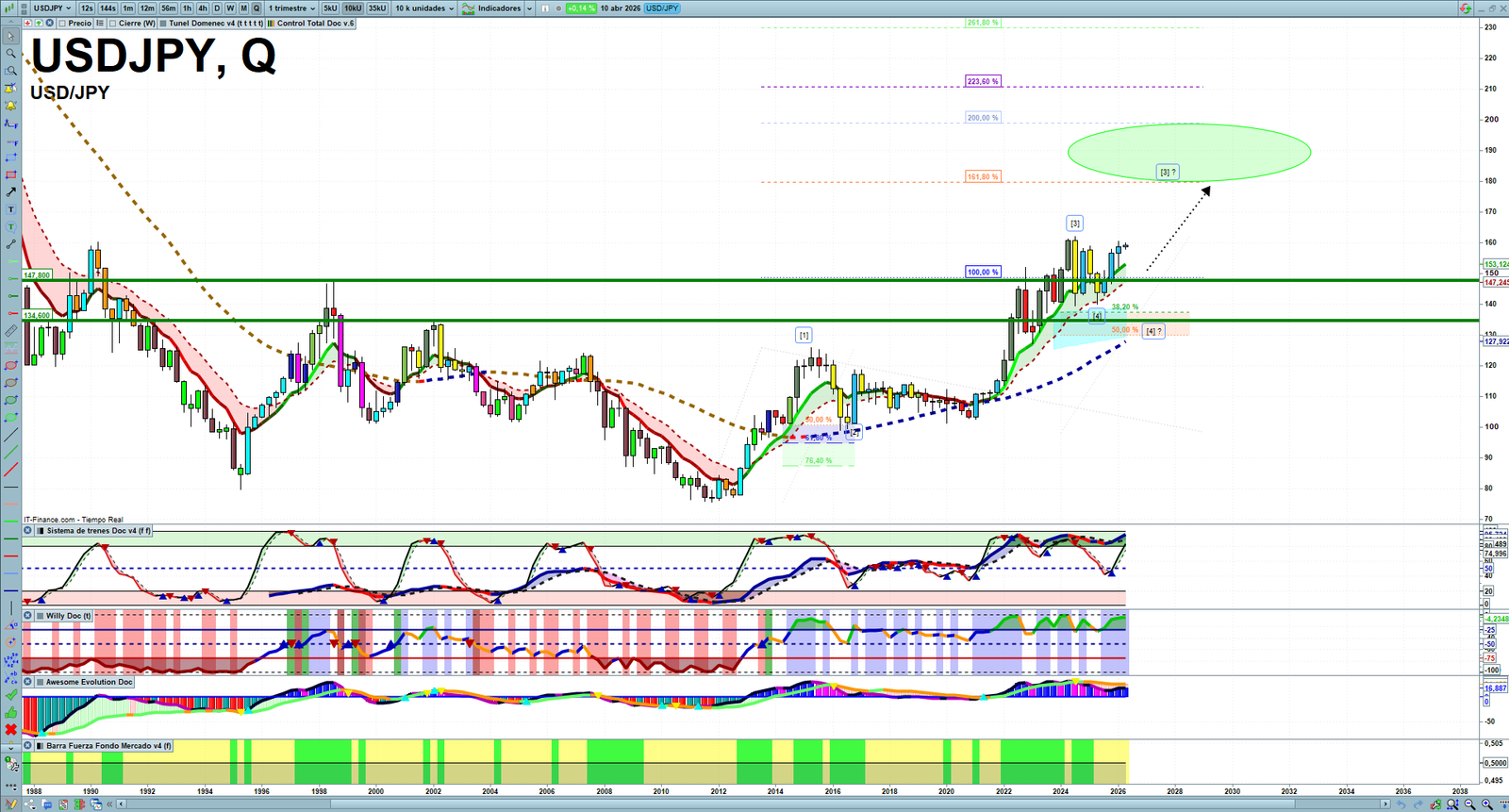This screenshot has width=1509, height=812.
Task: Open the 10 k unidades dropdown
Action: [x=424, y=8]
